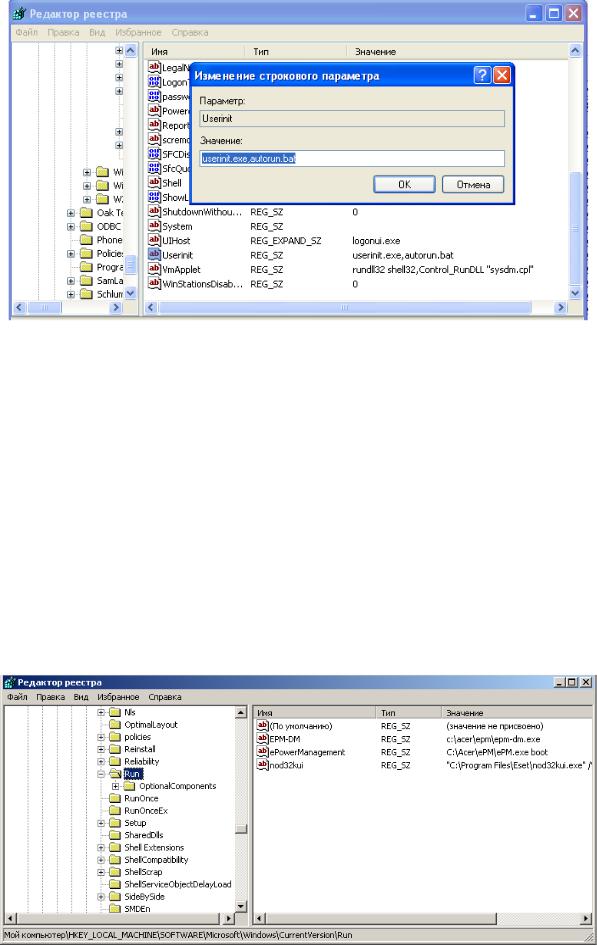Select the UIHost value icon
Image resolution: width=597 pixels, height=946 pixels.
(x=154, y=240)
